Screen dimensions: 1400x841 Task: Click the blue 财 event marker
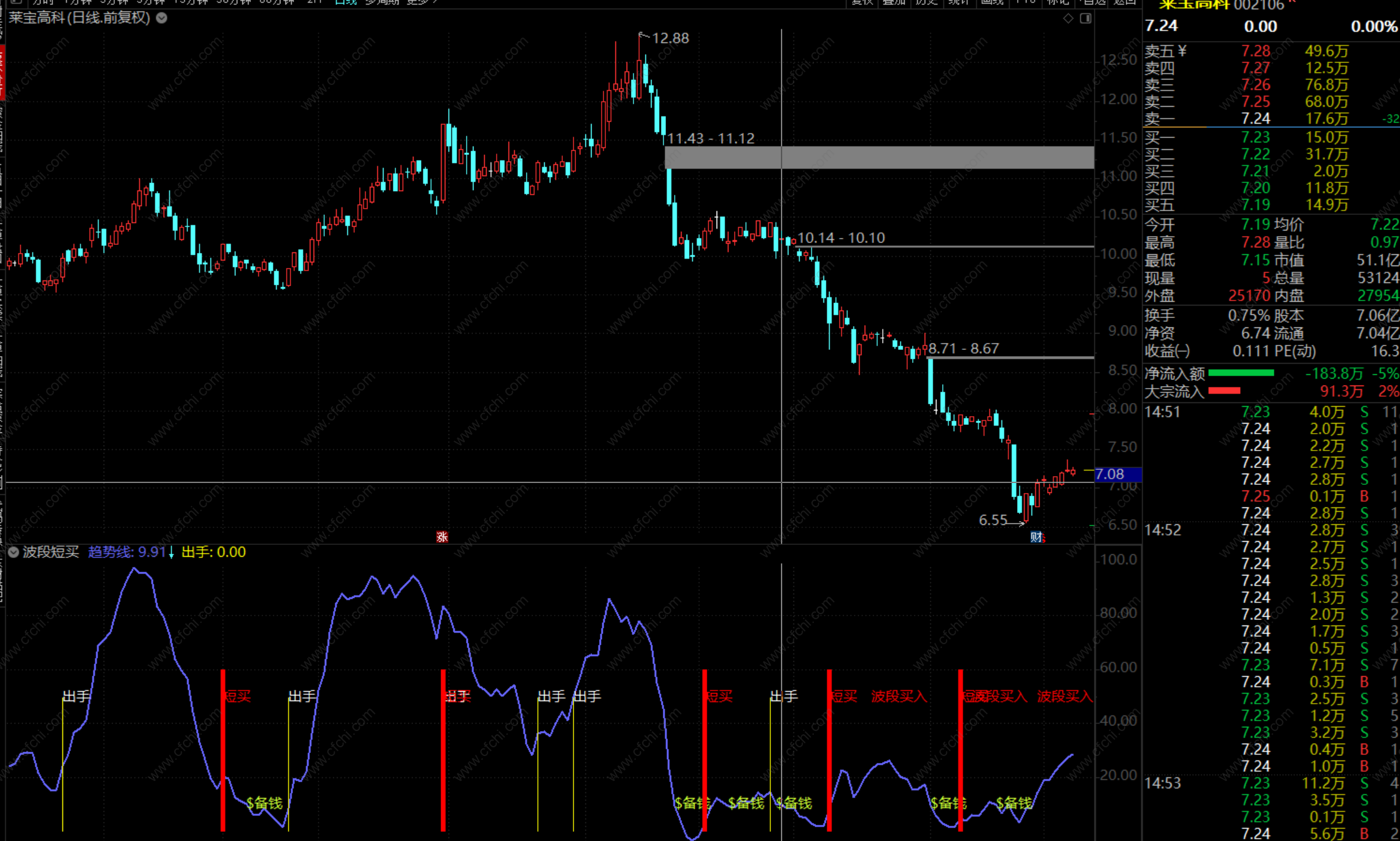coord(1036,537)
